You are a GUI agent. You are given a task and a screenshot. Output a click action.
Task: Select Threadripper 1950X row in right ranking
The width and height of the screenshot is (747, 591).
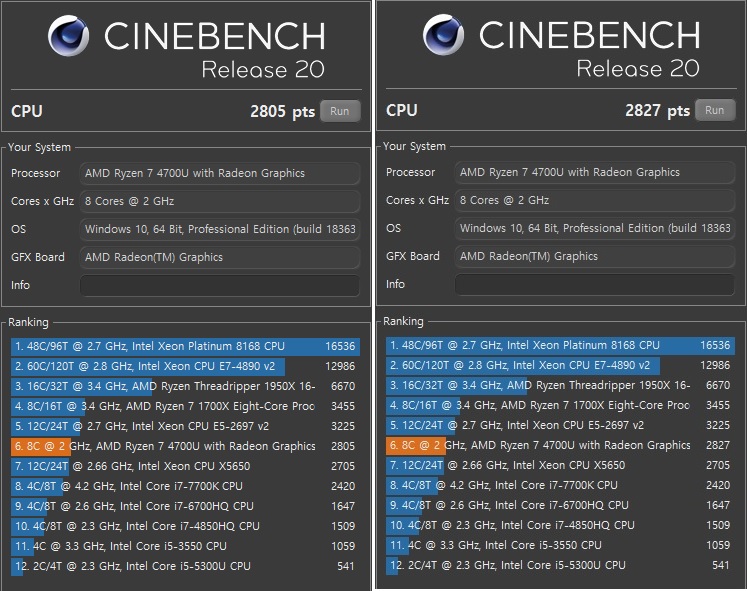560,385
